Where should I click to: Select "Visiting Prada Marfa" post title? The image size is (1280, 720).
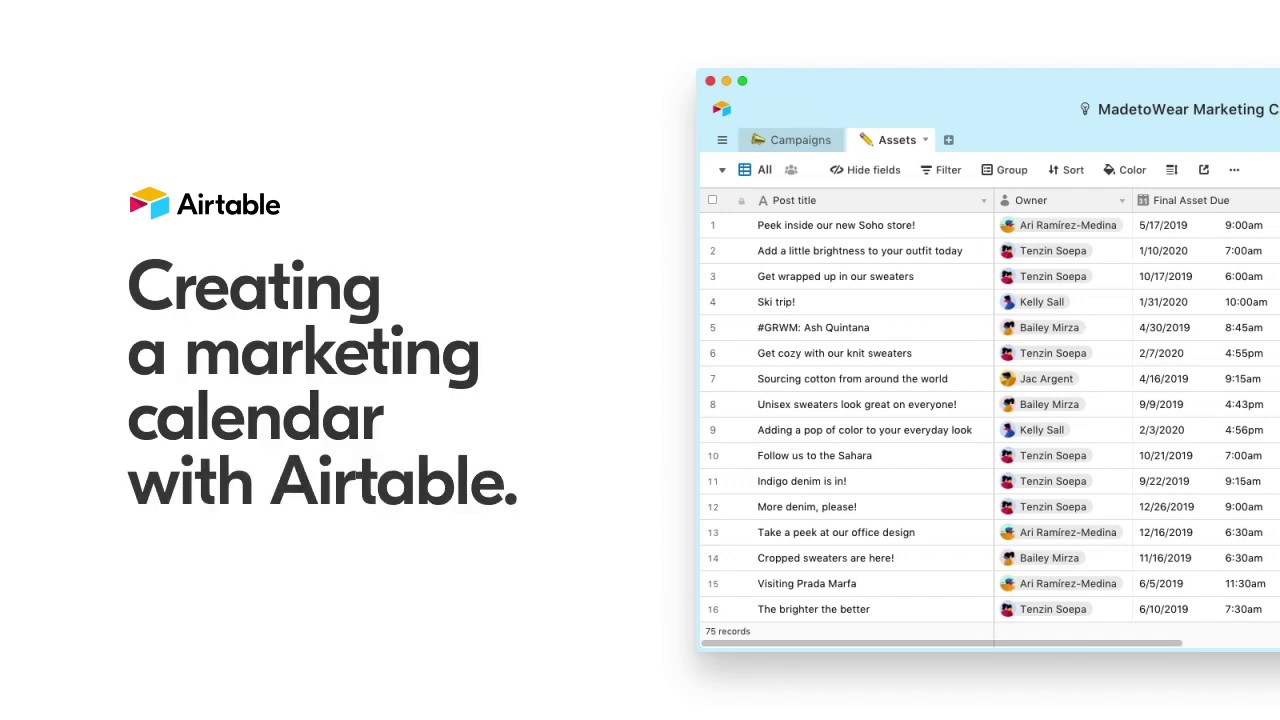pyautogui.click(x=806, y=584)
